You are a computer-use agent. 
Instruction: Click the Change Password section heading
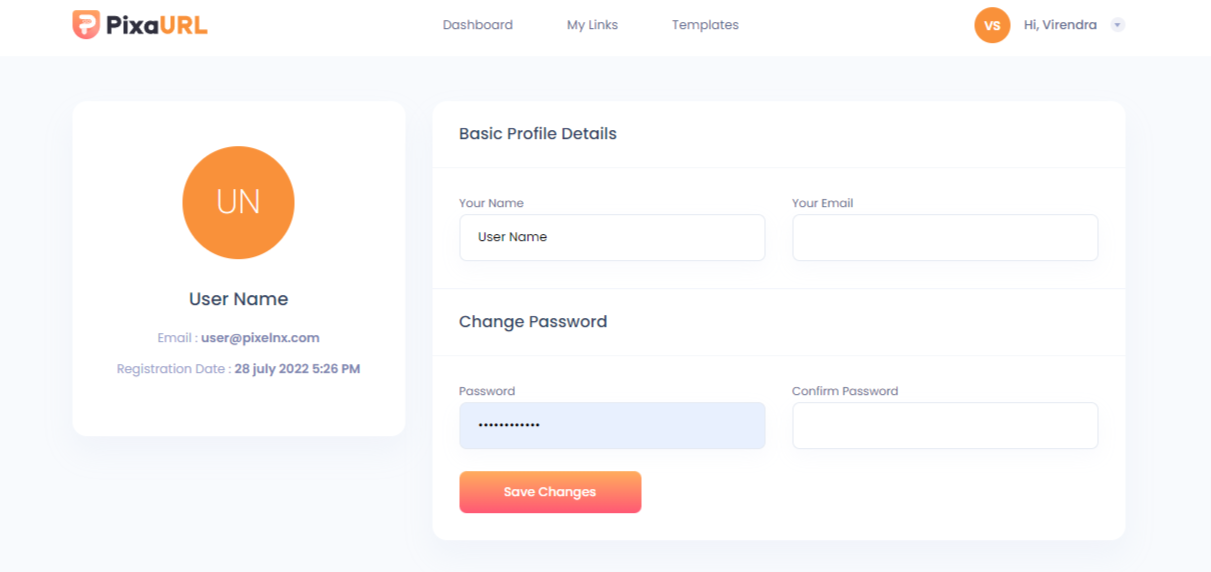[x=532, y=322]
